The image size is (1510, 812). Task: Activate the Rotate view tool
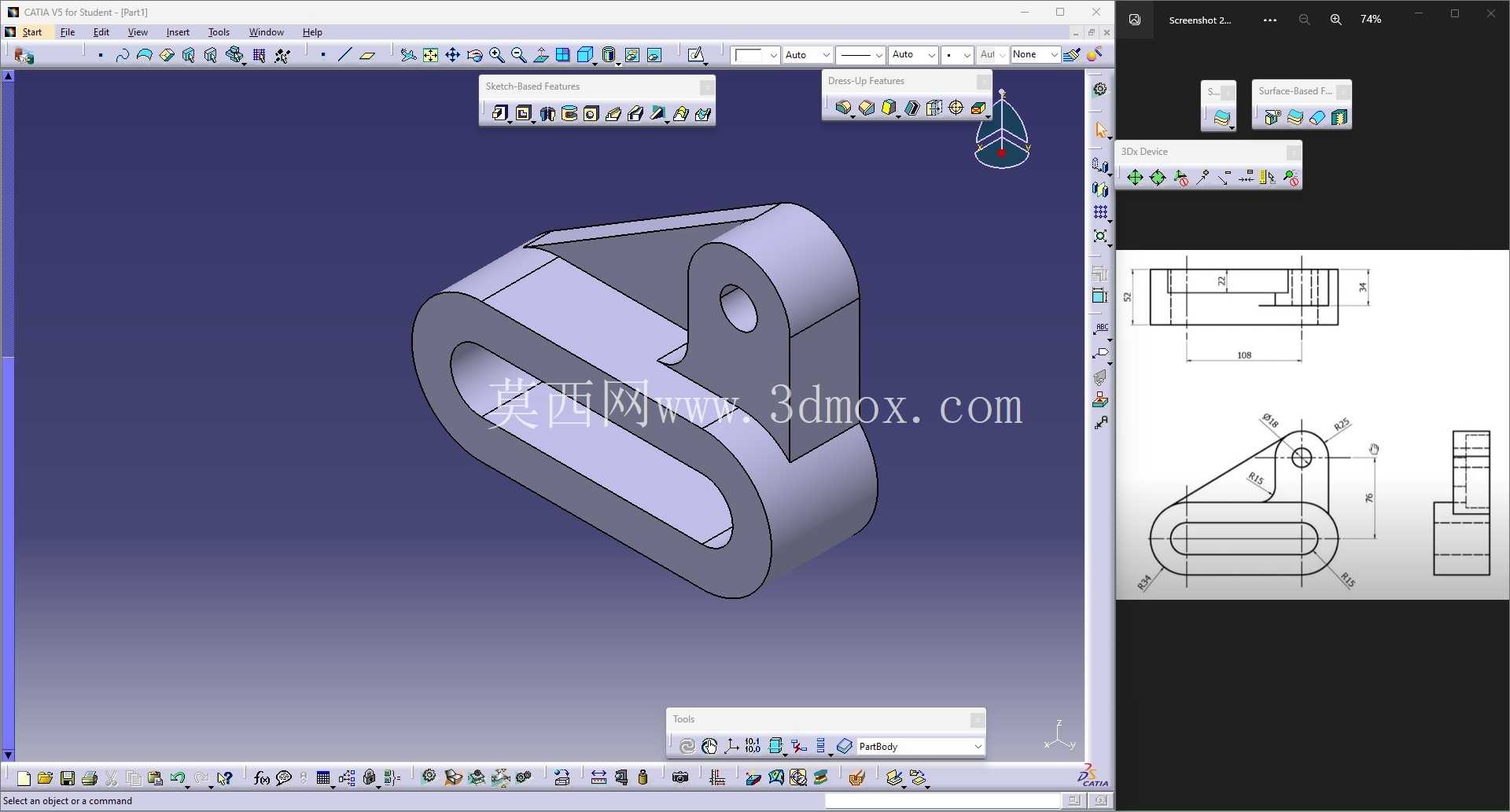click(474, 55)
